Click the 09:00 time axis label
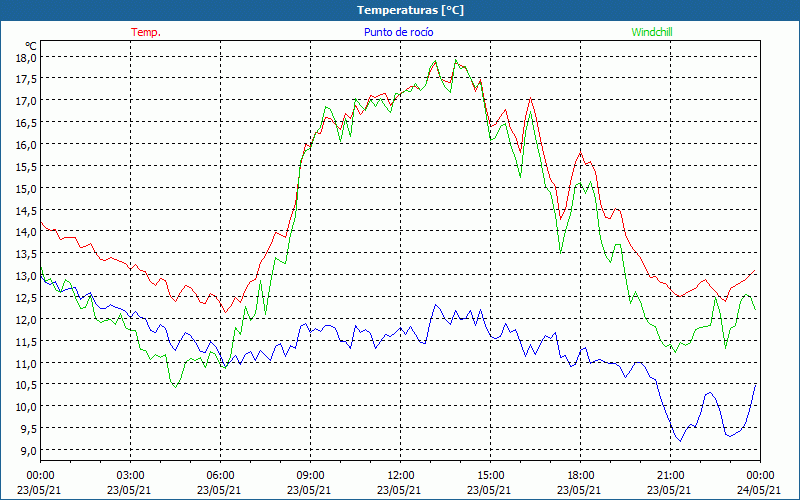The height and width of the screenshot is (500, 800). point(310,476)
